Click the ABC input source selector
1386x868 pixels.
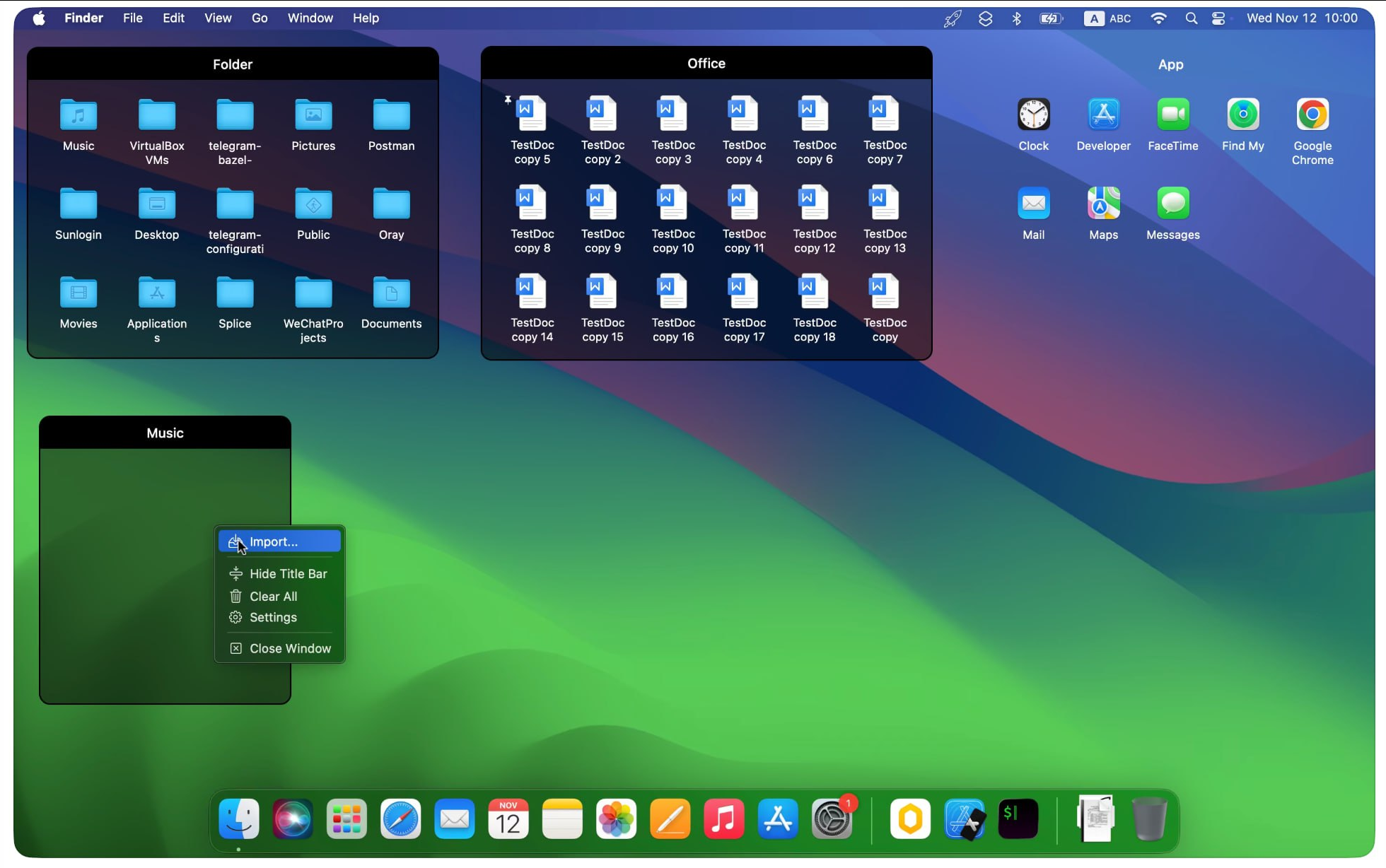[1107, 18]
